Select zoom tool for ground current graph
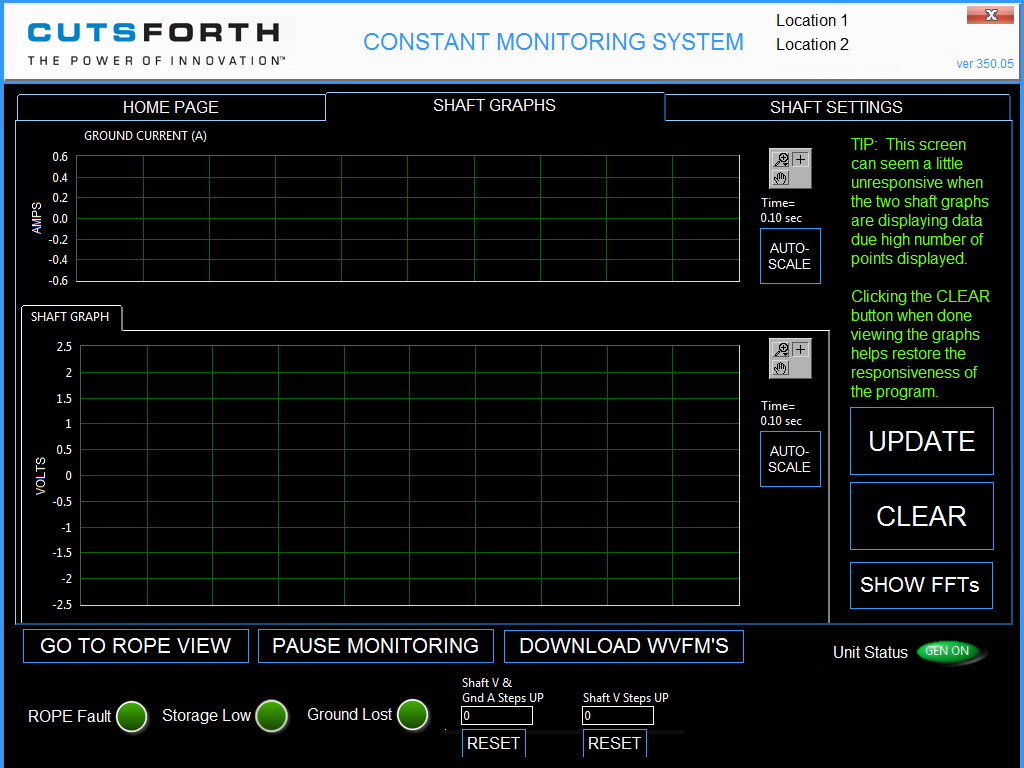Image resolution: width=1024 pixels, height=768 pixels. (x=781, y=159)
